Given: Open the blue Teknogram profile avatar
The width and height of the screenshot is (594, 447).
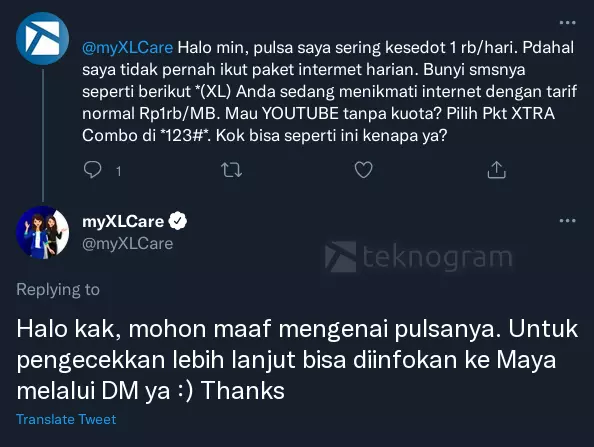Looking at the screenshot, I should coord(42,38).
